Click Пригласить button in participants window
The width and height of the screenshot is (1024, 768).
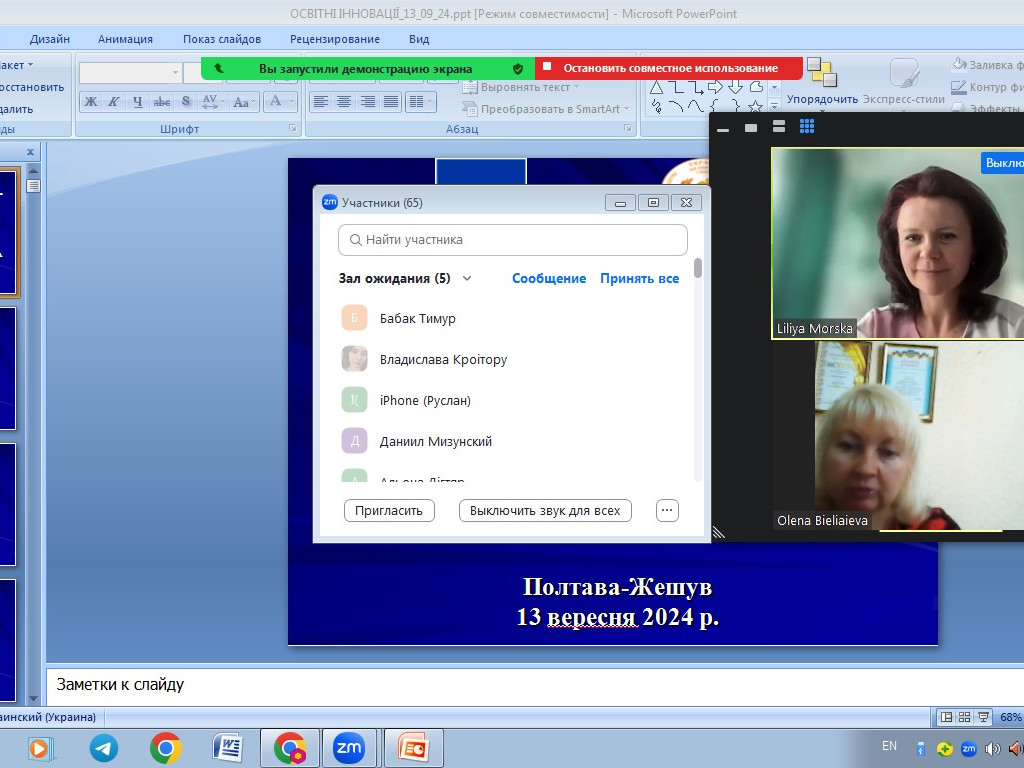389,511
